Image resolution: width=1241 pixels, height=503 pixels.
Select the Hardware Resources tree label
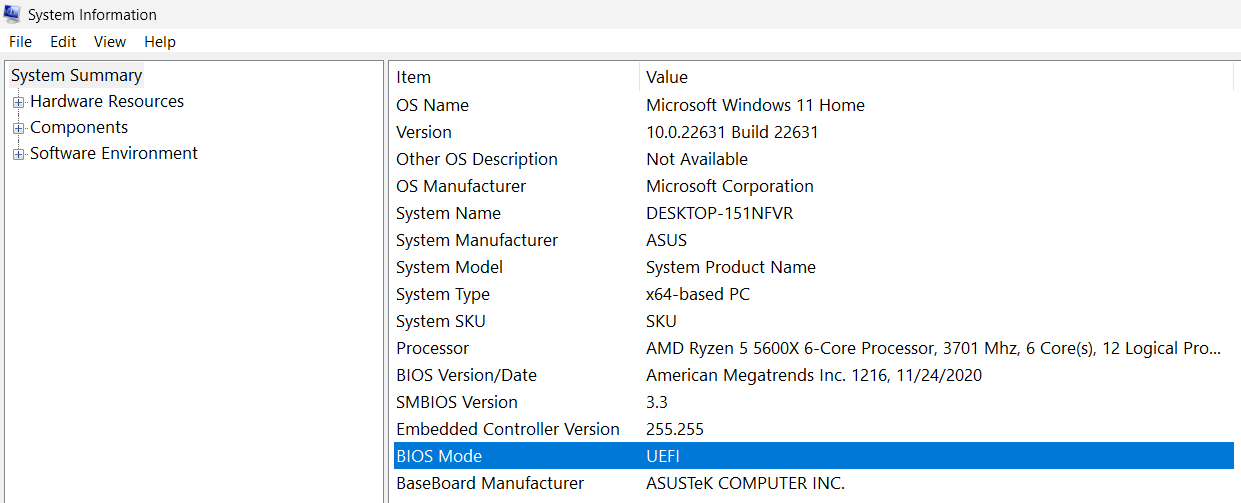point(107,102)
